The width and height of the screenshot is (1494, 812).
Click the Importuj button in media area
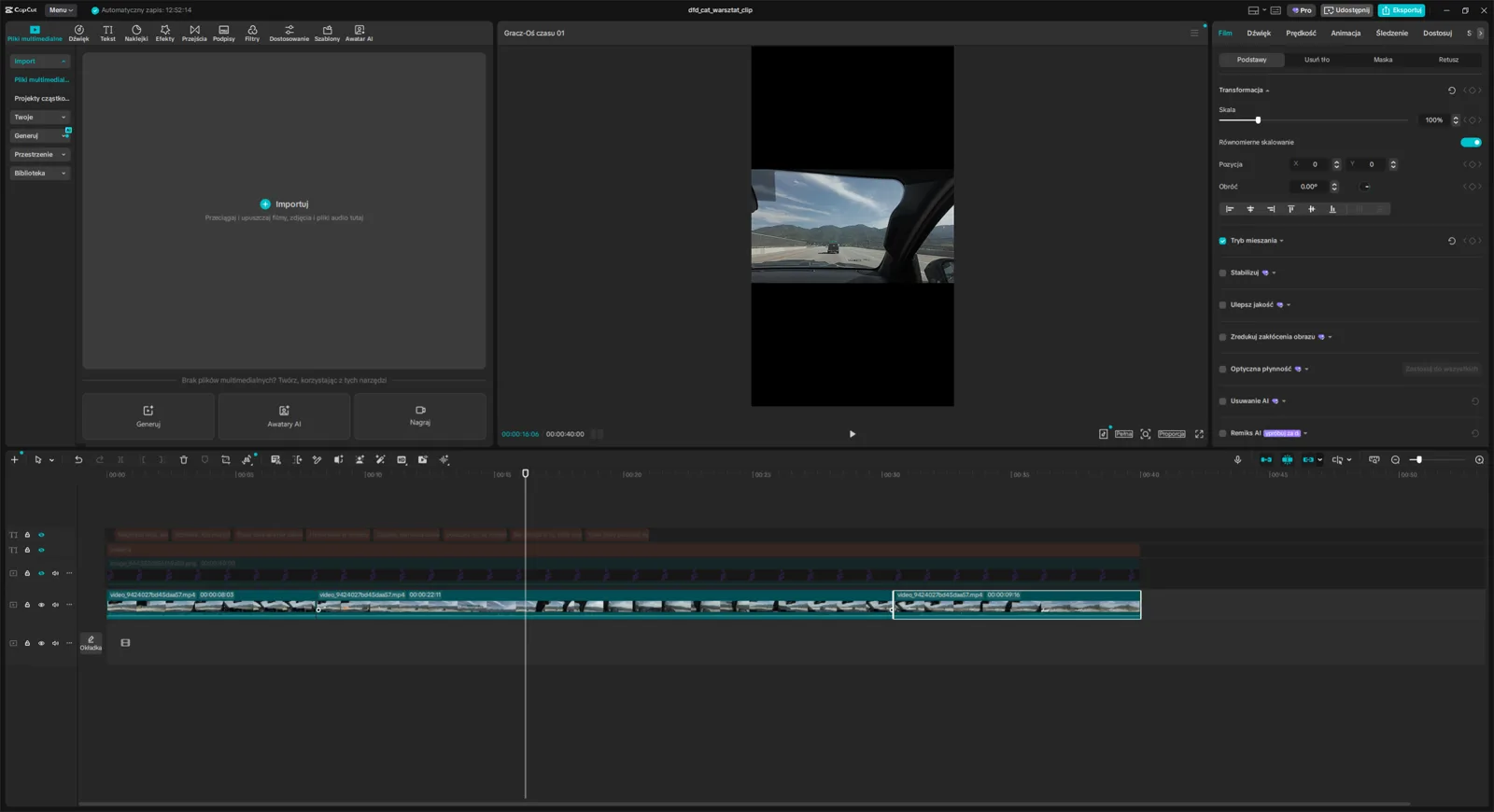click(284, 204)
